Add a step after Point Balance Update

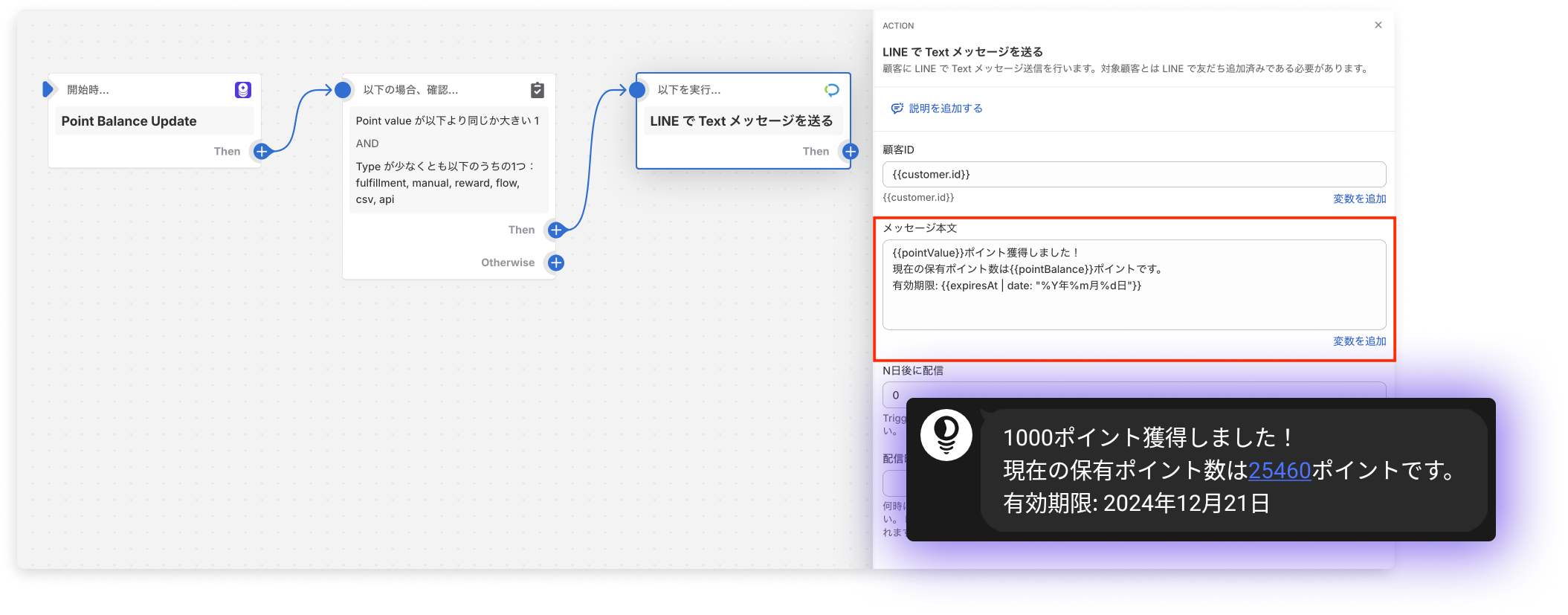(262, 152)
